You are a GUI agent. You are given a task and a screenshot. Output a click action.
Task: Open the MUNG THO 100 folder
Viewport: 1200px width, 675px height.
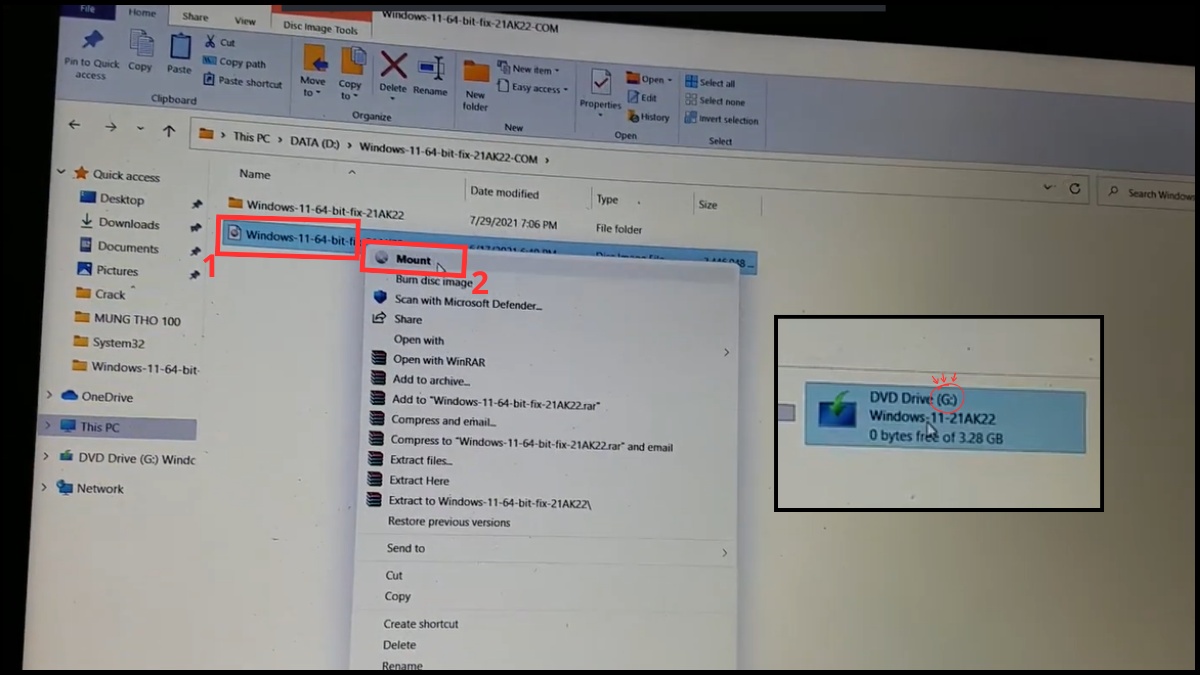click(x=137, y=320)
